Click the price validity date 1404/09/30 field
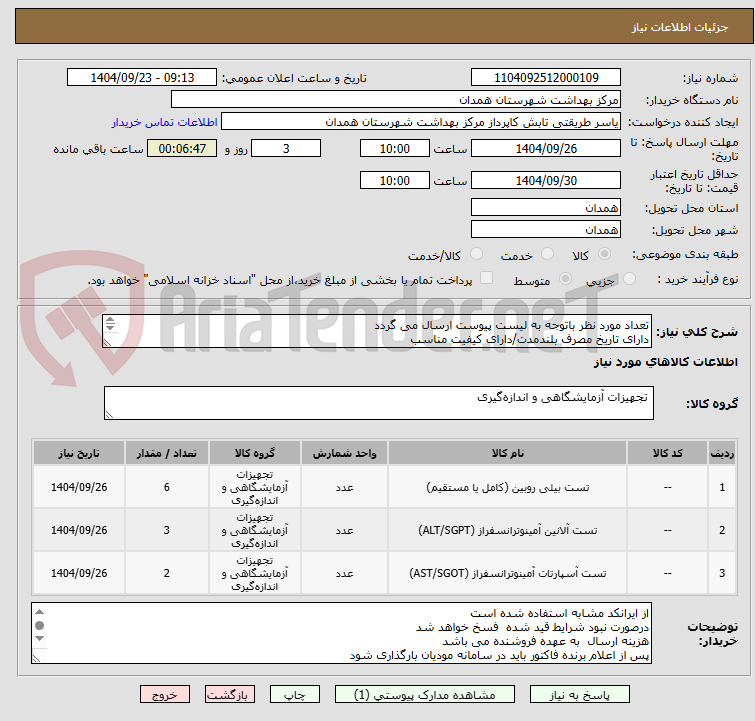 coord(546,180)
